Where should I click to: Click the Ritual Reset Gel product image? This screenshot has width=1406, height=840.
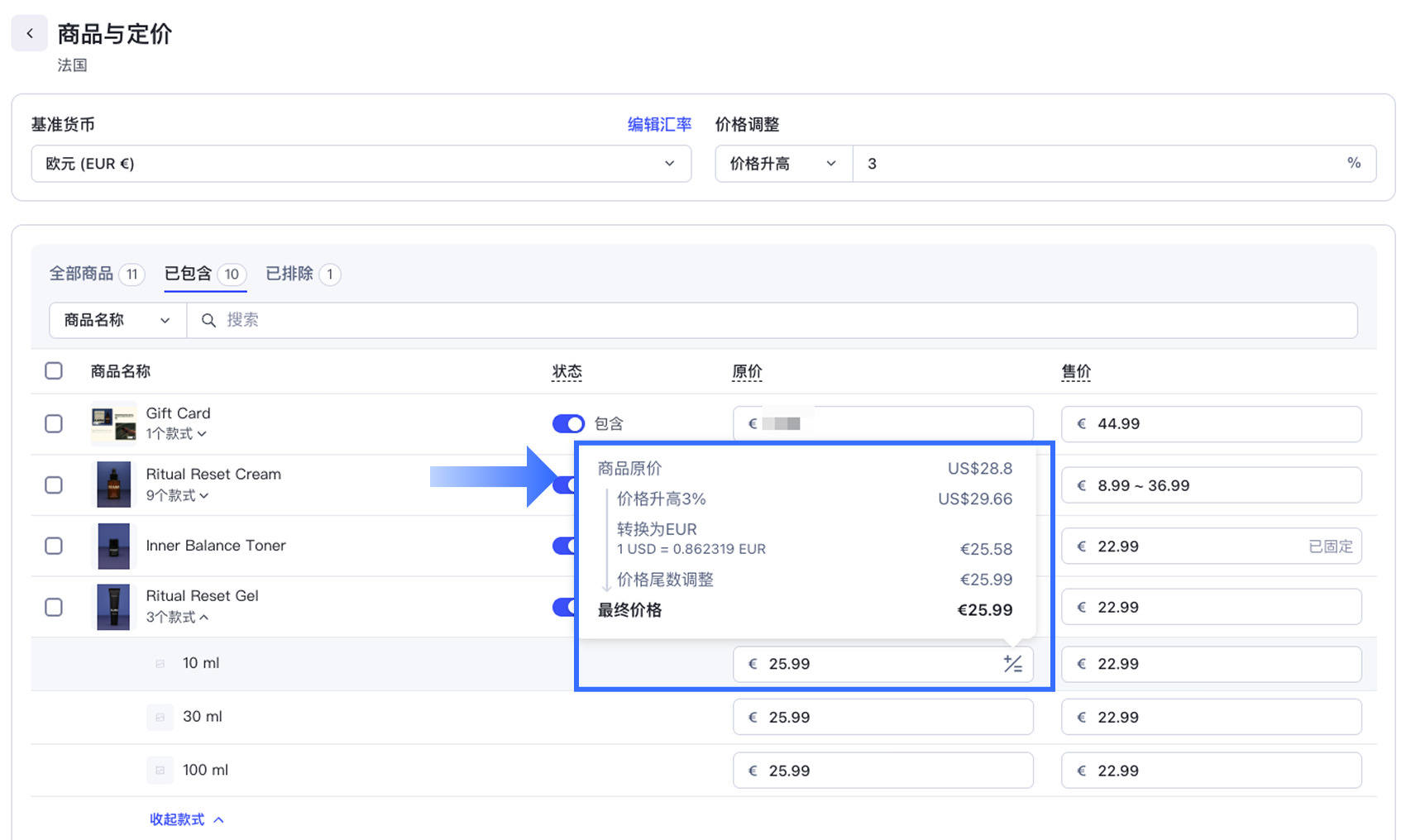tap(113, 607)
